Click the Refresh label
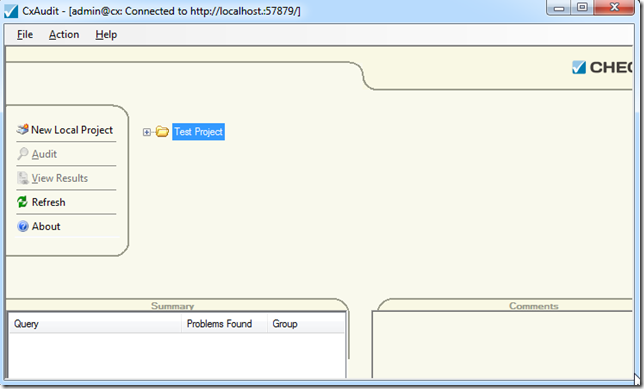The height and width of the screenshot is (389, 644). pos(48,202)
